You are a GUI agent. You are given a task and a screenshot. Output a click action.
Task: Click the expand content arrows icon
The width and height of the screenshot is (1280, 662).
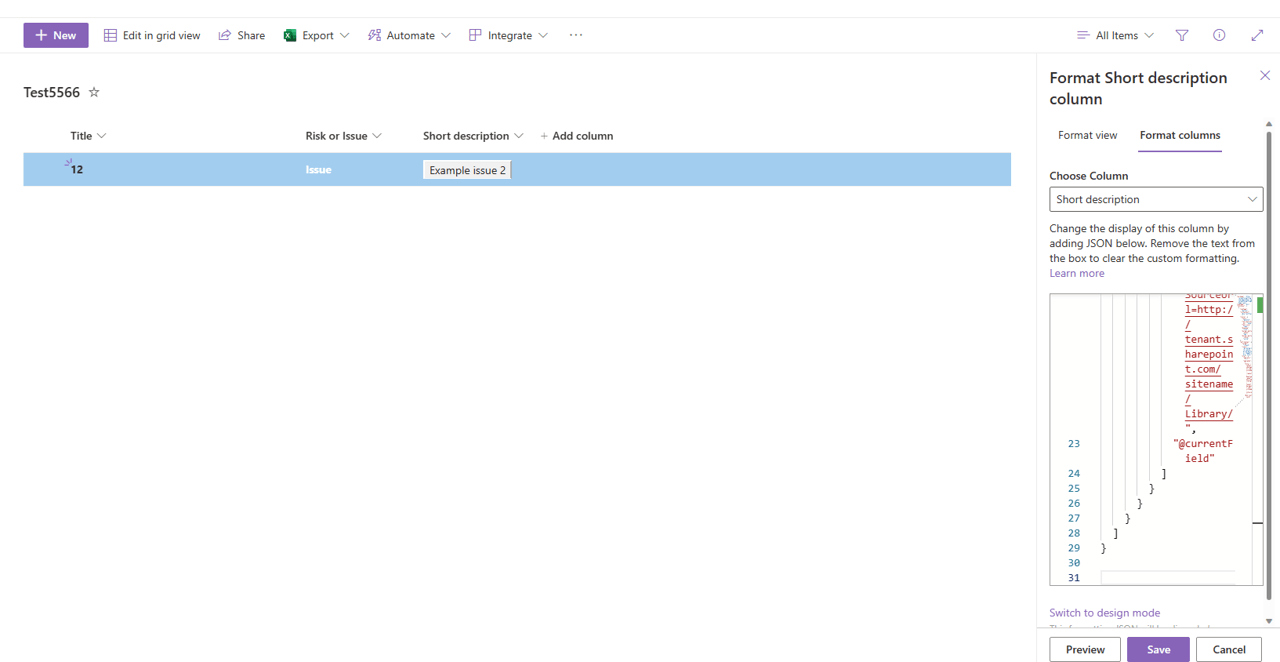[1257, 35]
